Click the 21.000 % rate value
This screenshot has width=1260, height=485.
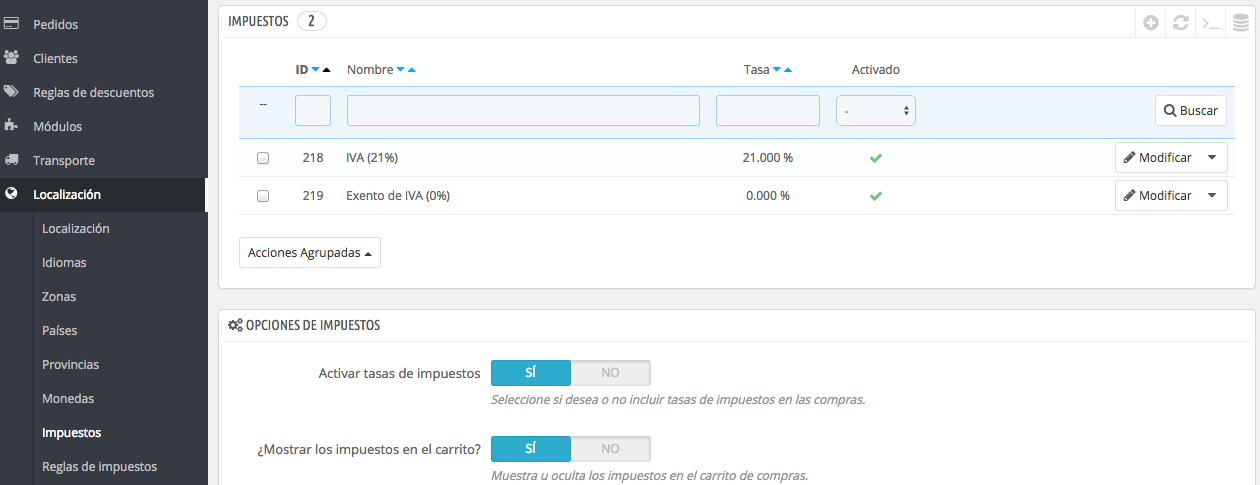(768, 158)
